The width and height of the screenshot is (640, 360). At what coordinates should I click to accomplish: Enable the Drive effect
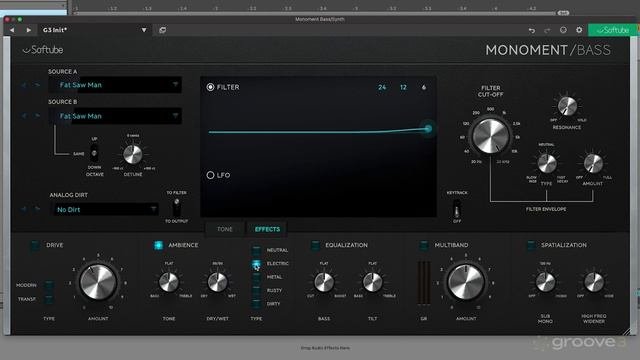35,245
